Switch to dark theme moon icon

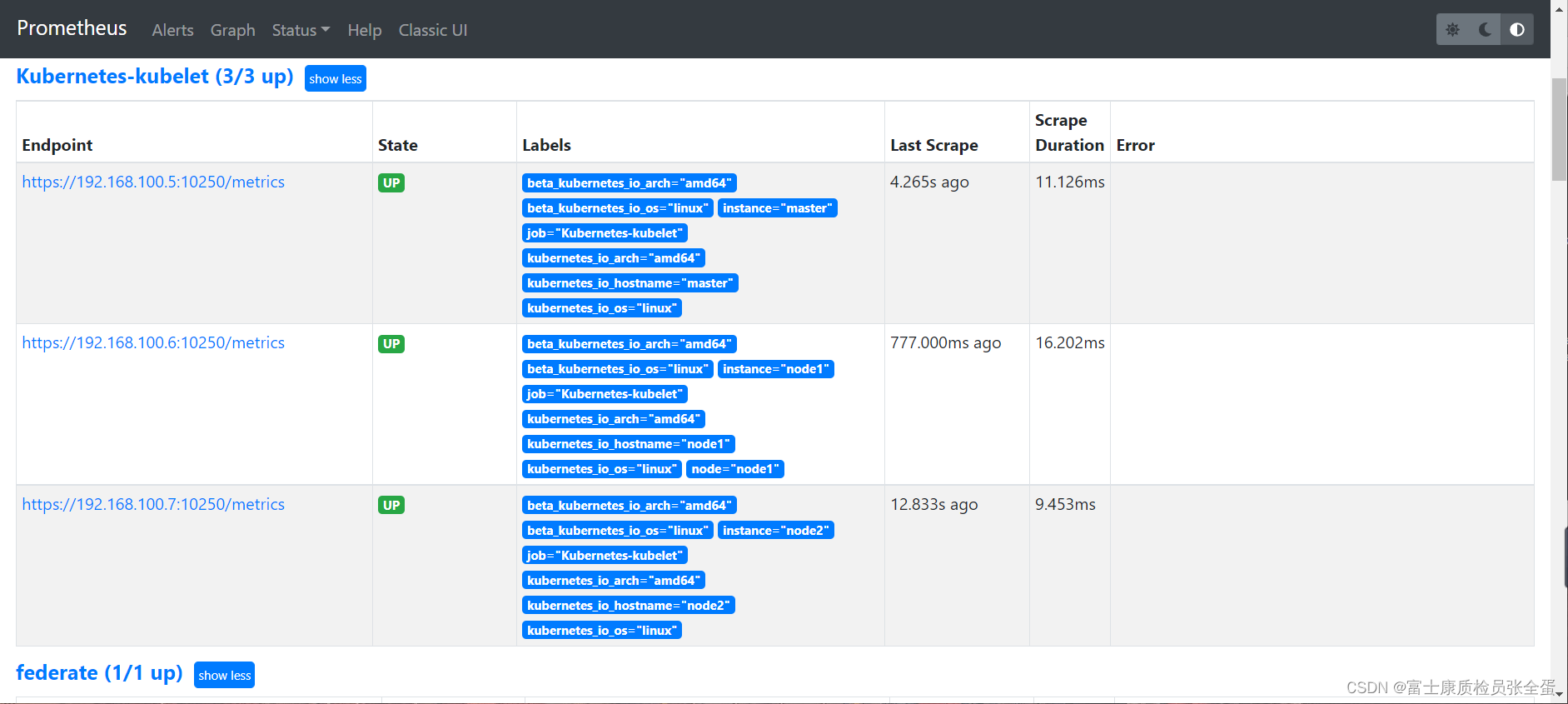point(1485,30)
